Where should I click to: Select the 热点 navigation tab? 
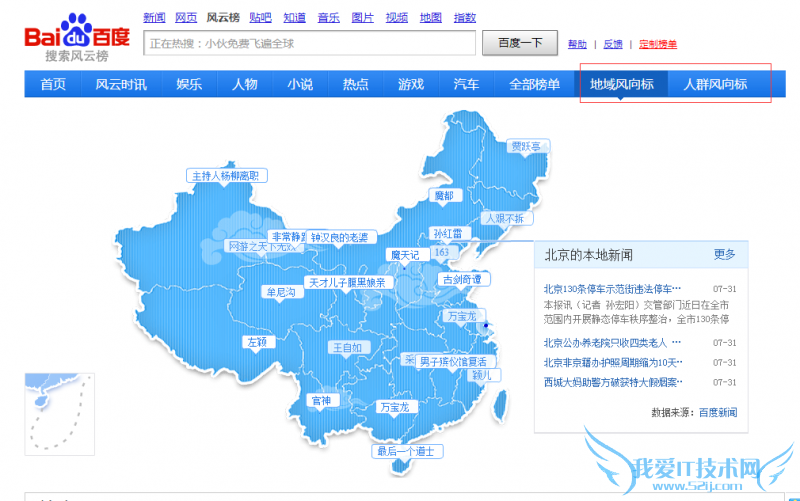point(356,84)
